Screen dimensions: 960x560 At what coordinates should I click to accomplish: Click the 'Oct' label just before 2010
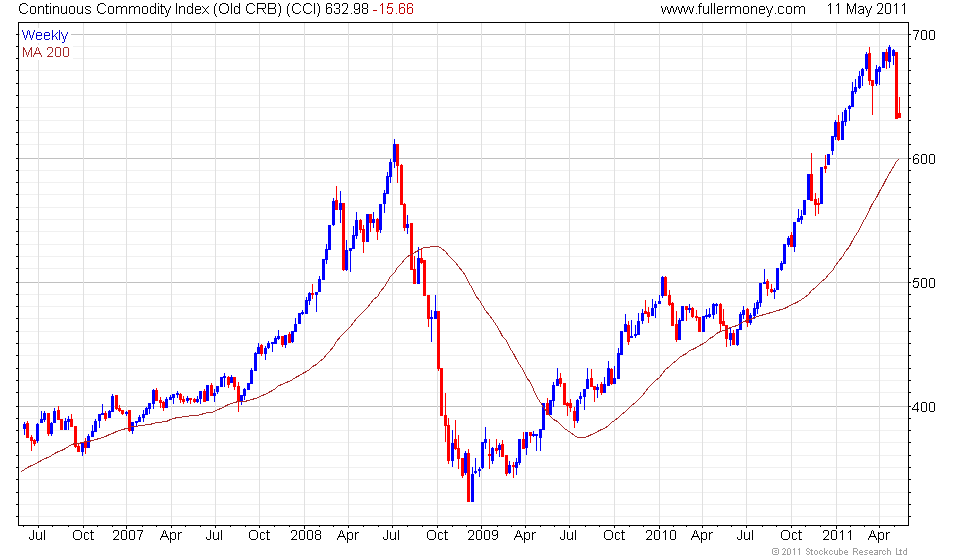(x=614, y=536)
